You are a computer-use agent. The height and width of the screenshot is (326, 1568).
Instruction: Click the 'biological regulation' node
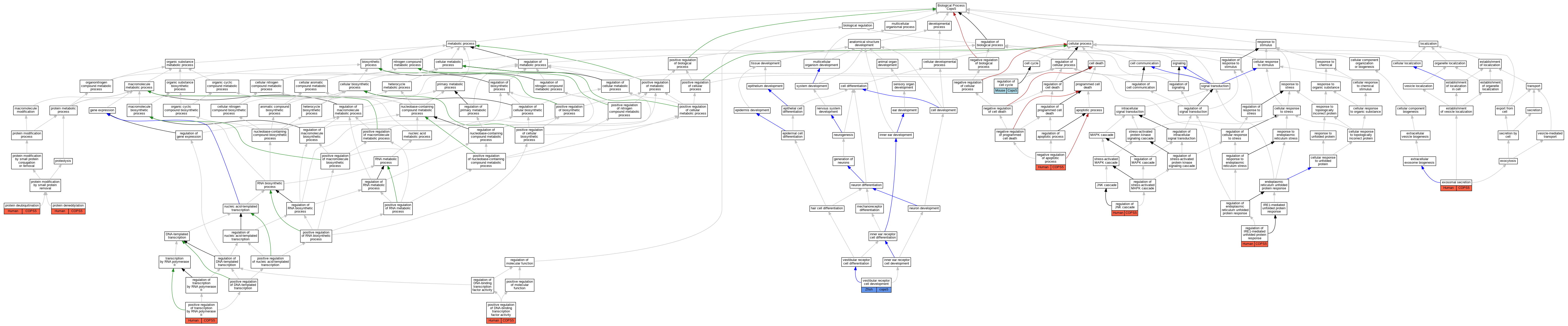[x=858, y=26]
